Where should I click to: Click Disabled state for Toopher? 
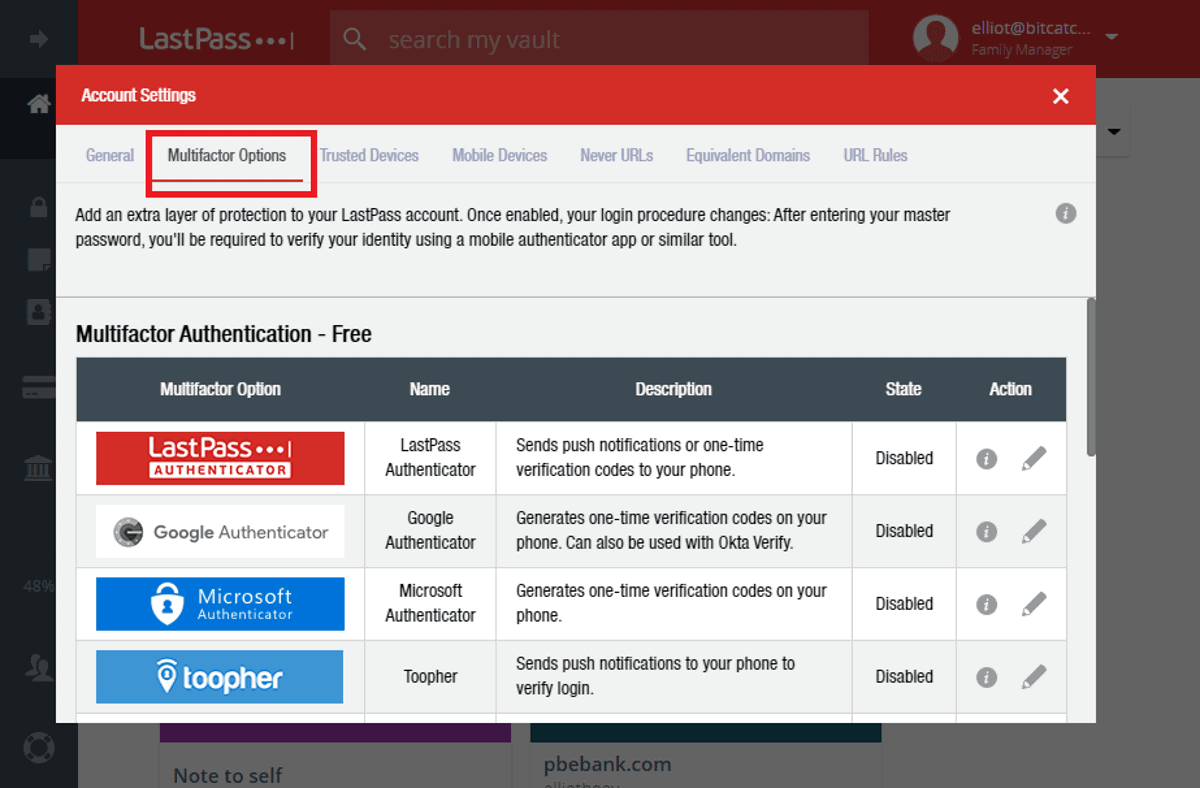tap(905, 677)
